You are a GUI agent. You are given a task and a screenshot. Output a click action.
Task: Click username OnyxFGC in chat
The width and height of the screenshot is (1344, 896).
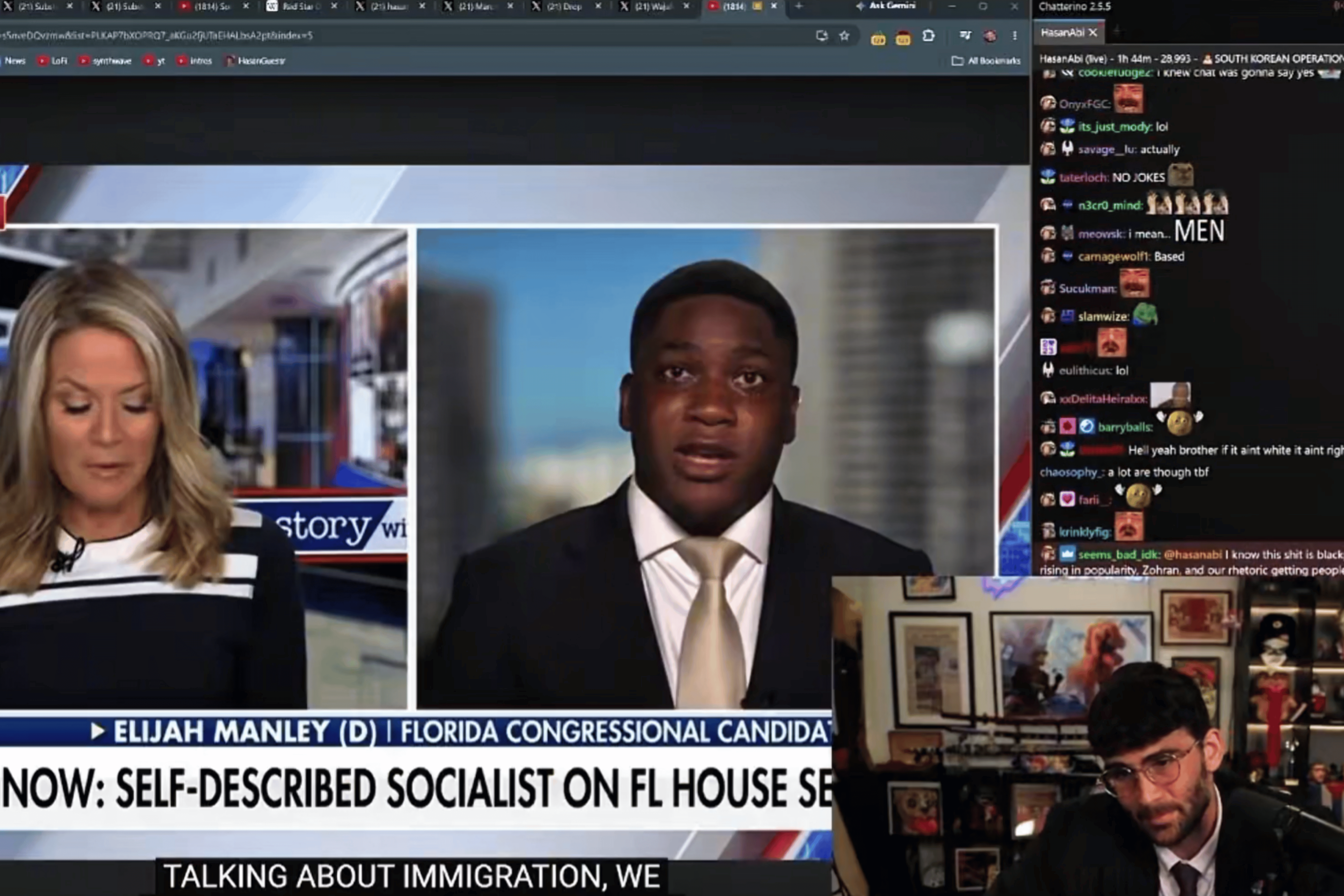1085,104
